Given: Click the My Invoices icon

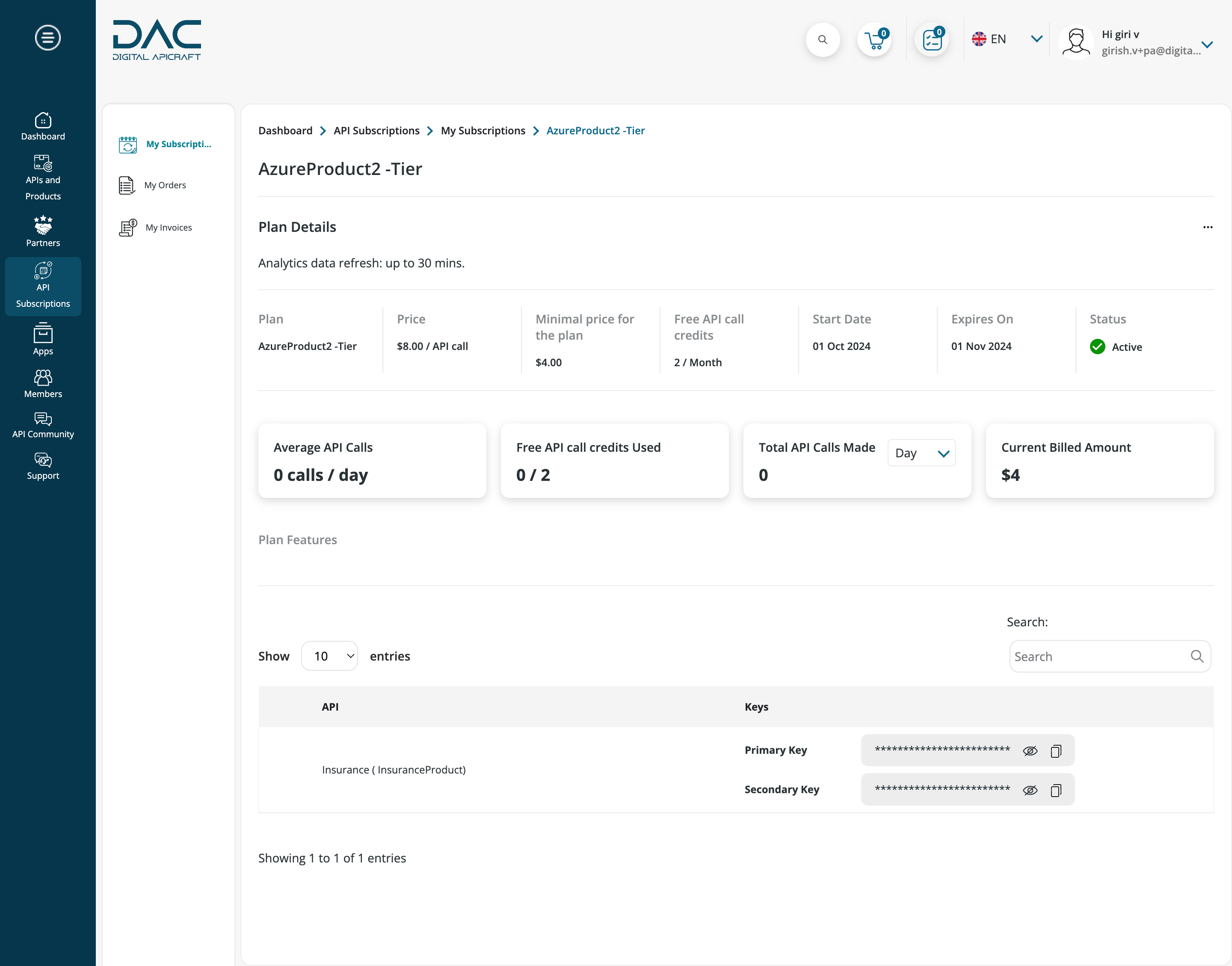Looking at the screenshot, I should (x=128, y=228).
